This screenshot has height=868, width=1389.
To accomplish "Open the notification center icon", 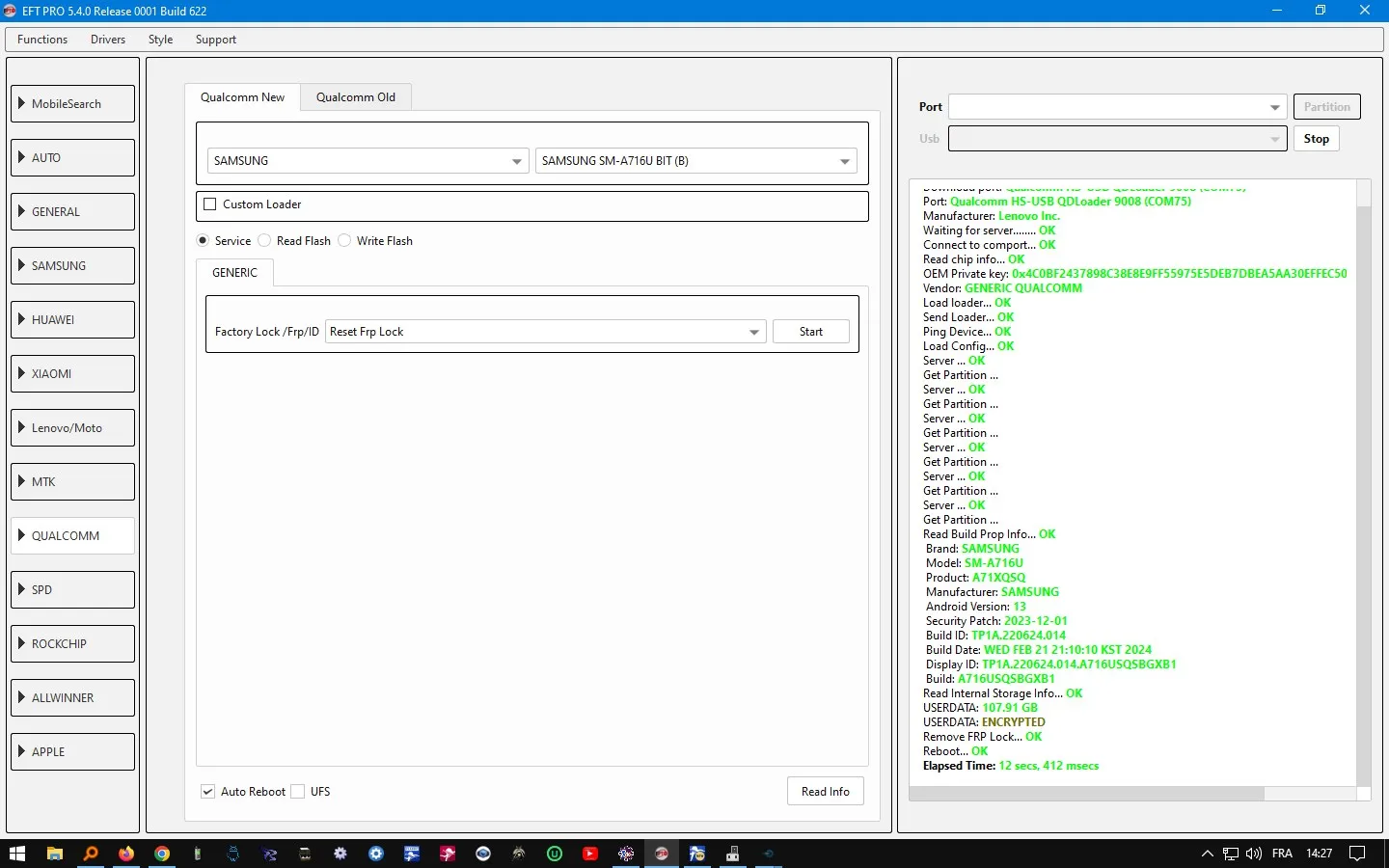I will click(x=1357, y=854).
